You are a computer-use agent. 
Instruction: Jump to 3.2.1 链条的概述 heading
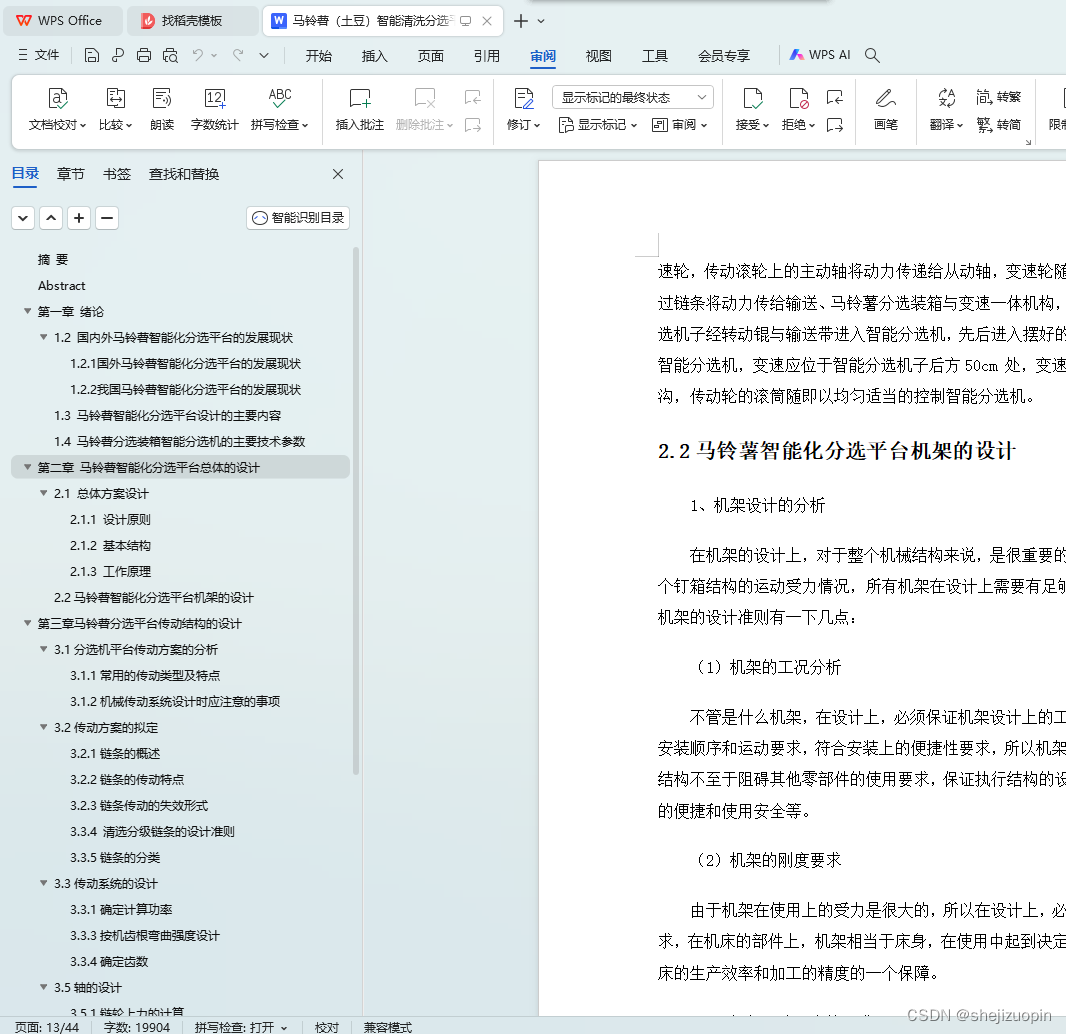[115, 753]
